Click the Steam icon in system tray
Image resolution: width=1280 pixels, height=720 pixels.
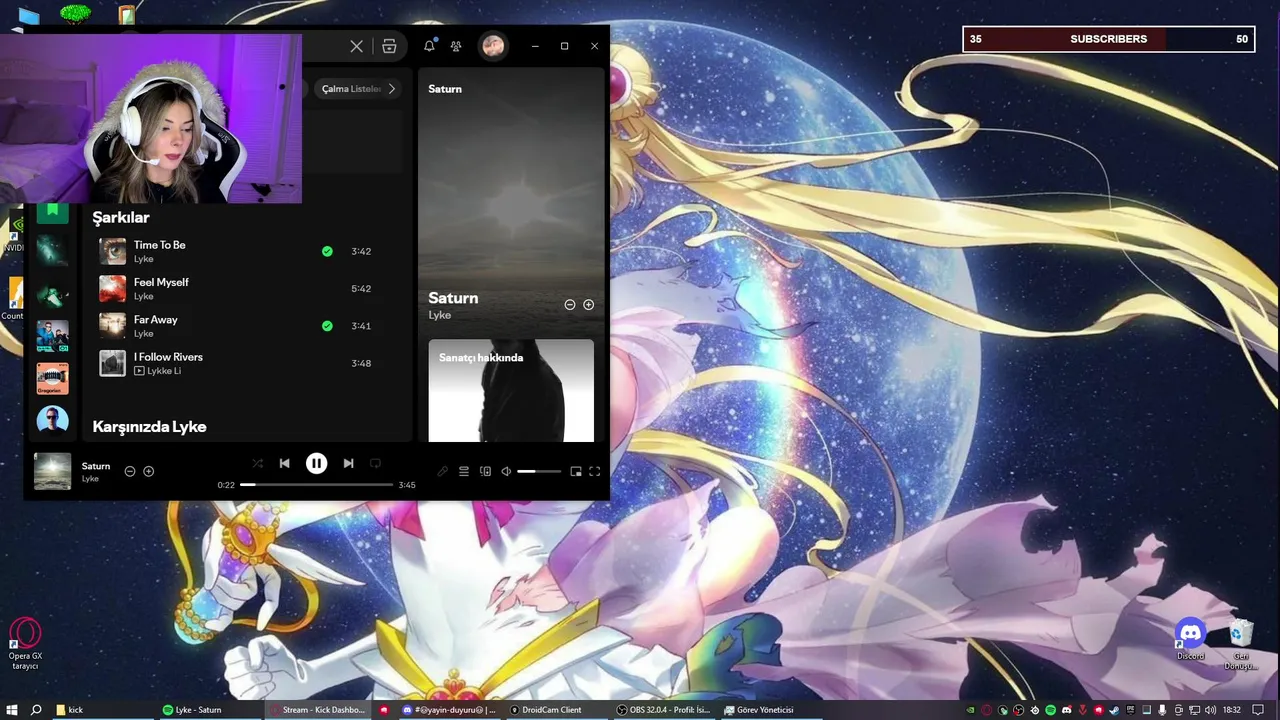point(1114,710)
